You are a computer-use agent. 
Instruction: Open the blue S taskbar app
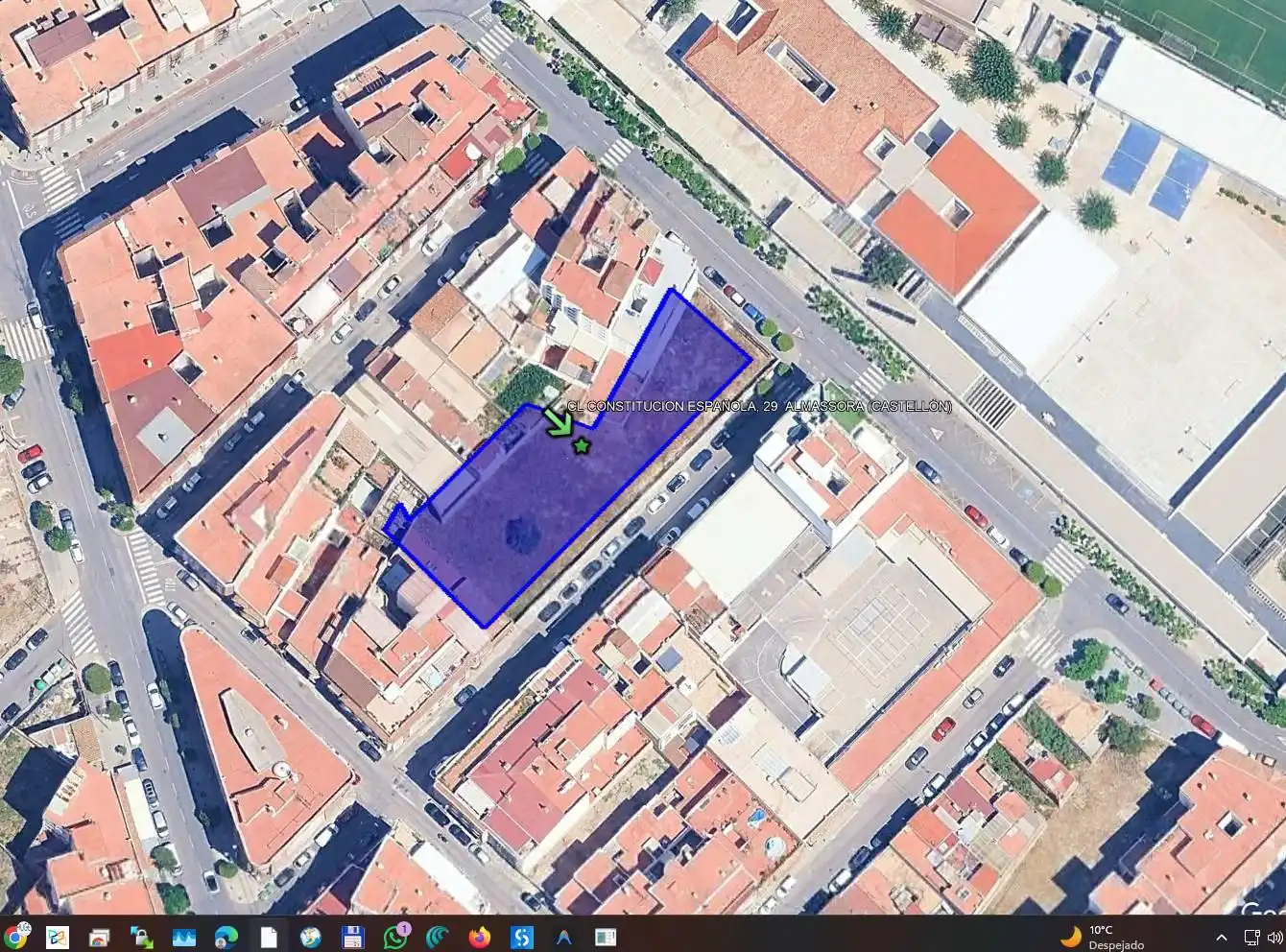click(522, 937)
